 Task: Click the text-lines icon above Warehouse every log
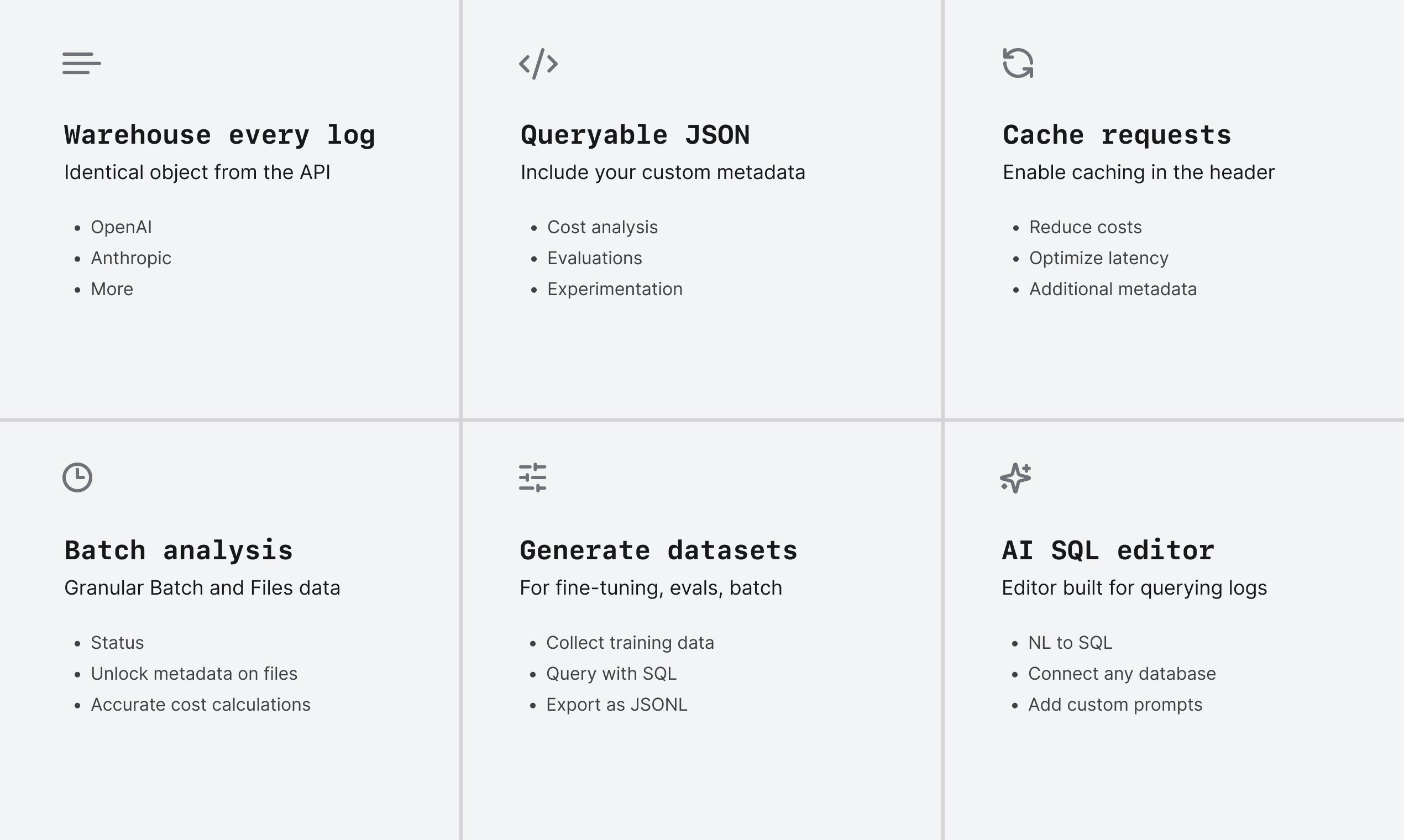coord(81,63)
